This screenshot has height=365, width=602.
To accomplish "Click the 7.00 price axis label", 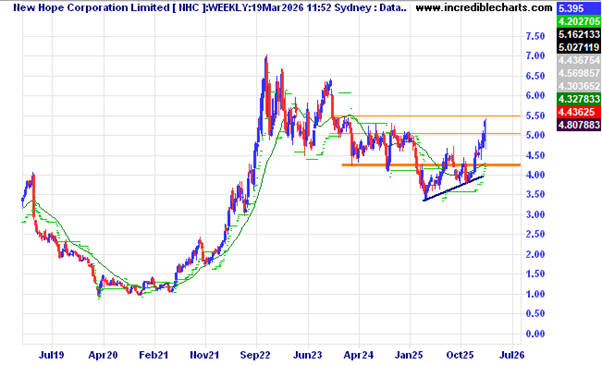I will click(535, 56).
